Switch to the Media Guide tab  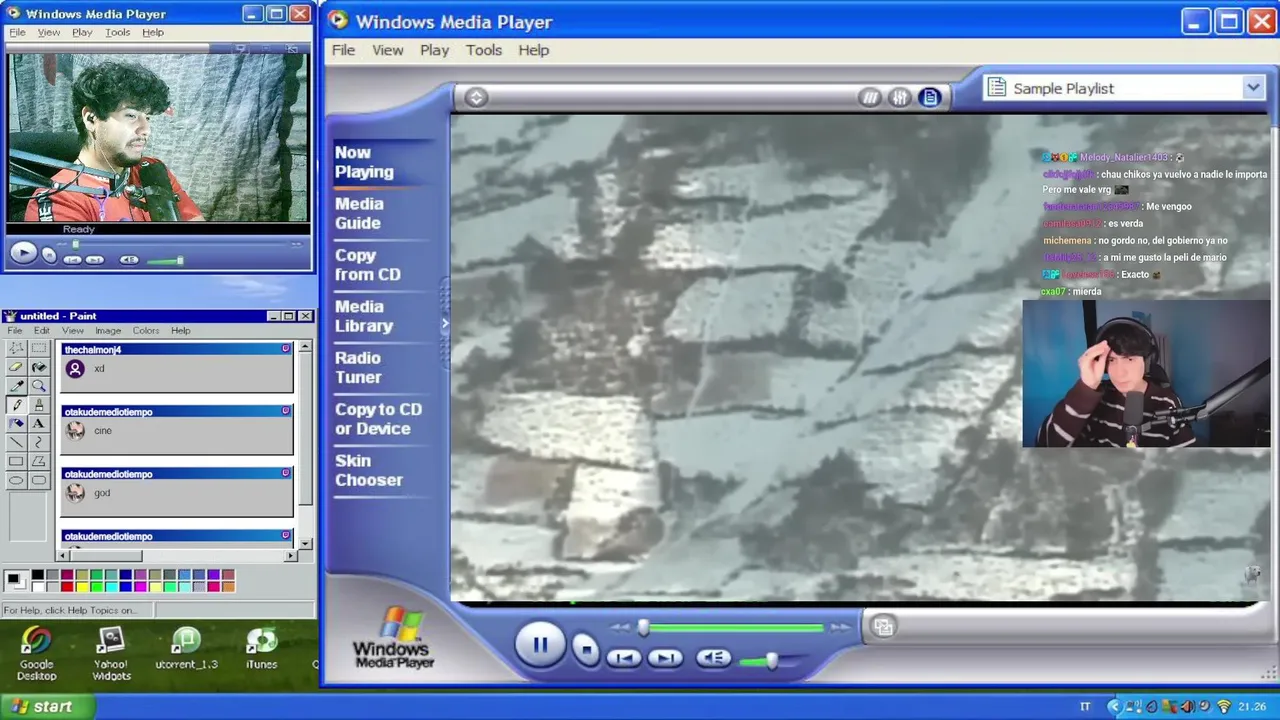click(x=359, y=213)
